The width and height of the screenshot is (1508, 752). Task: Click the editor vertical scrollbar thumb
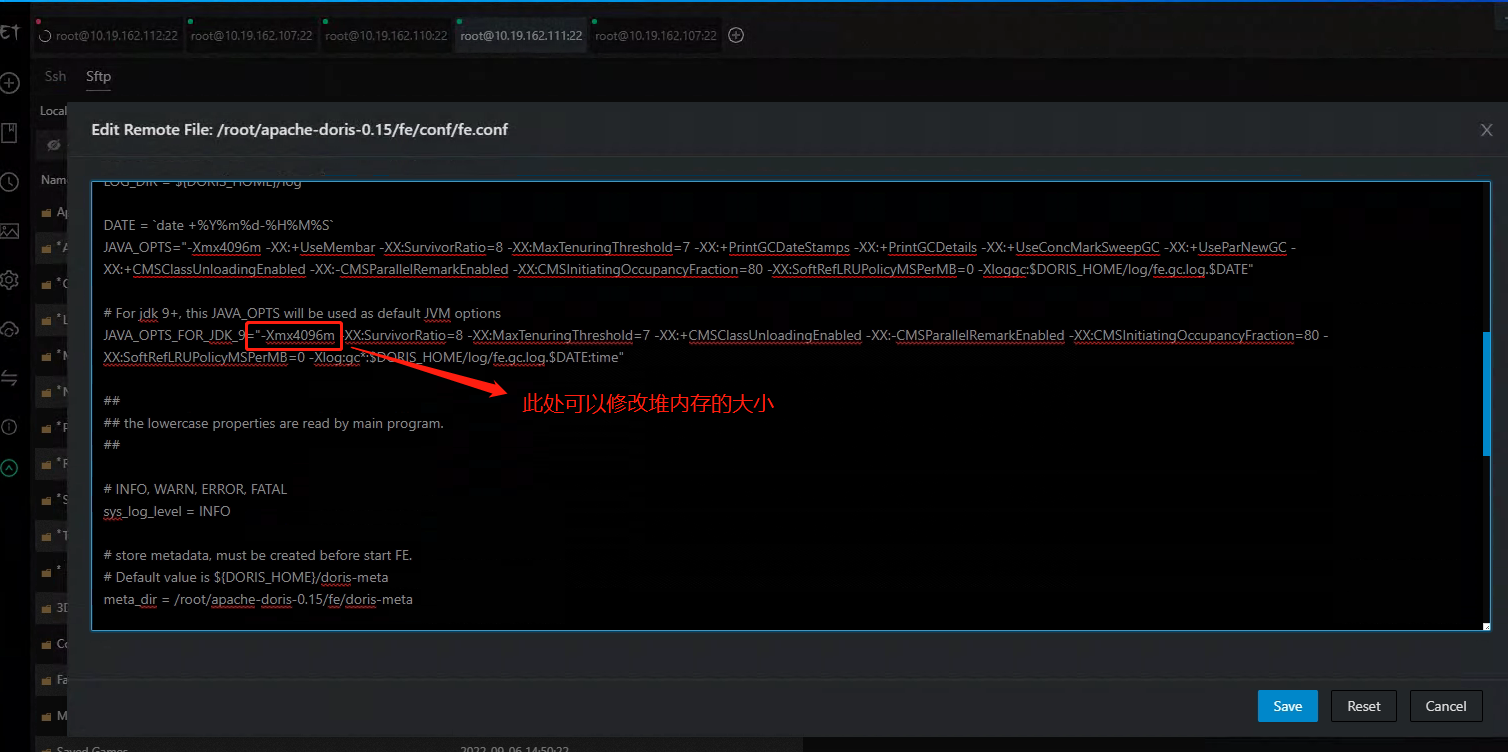[1486, 393]
